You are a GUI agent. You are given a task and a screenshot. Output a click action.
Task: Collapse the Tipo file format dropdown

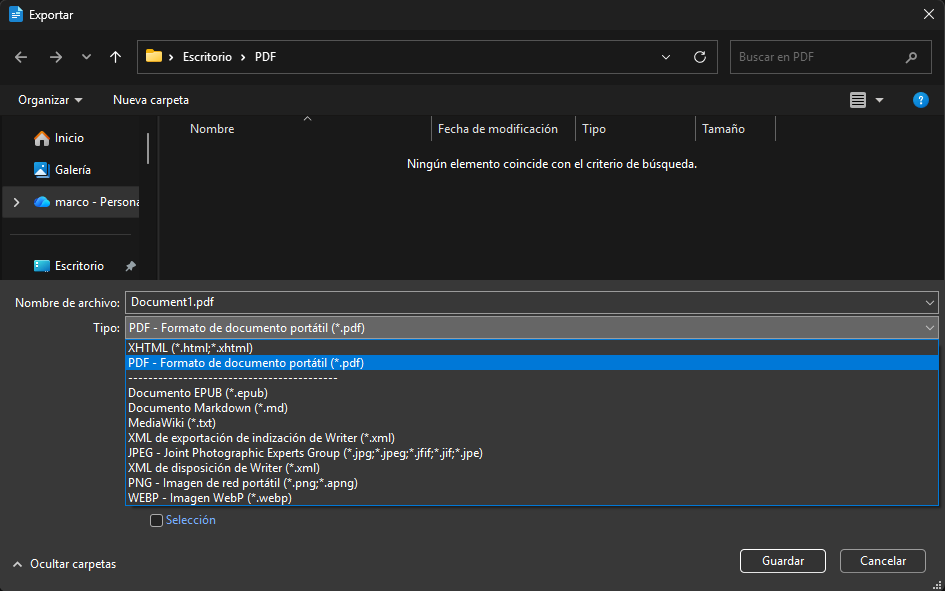point(929,328)
